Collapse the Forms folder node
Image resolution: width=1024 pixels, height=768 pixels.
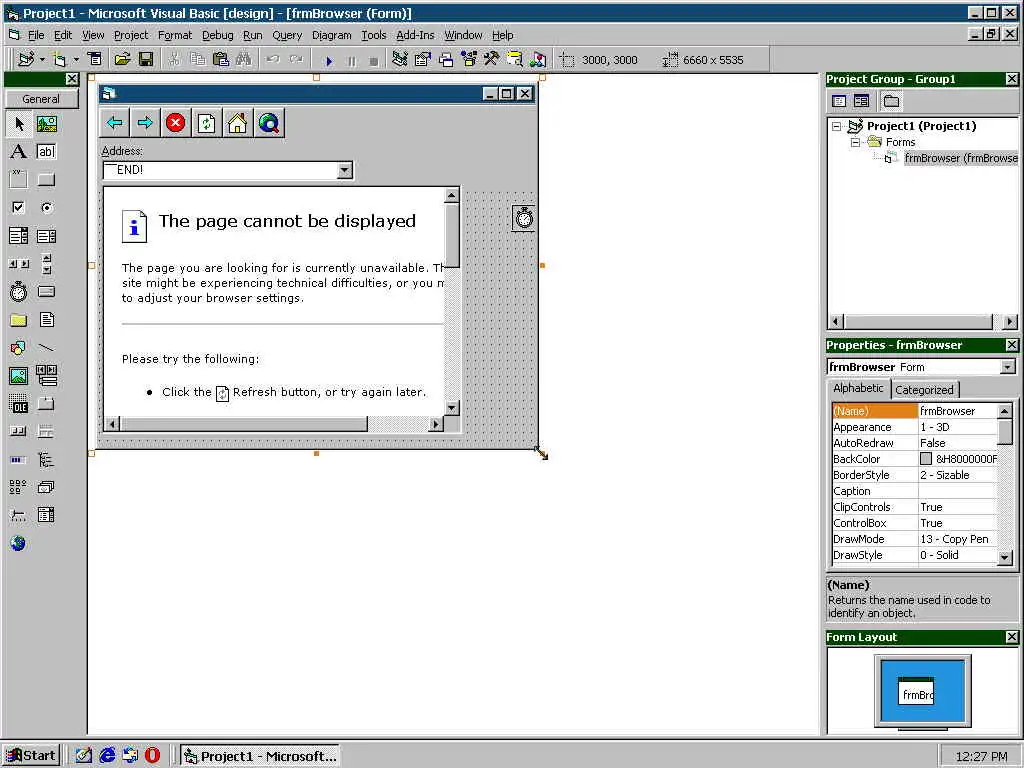tap(855, 142)
